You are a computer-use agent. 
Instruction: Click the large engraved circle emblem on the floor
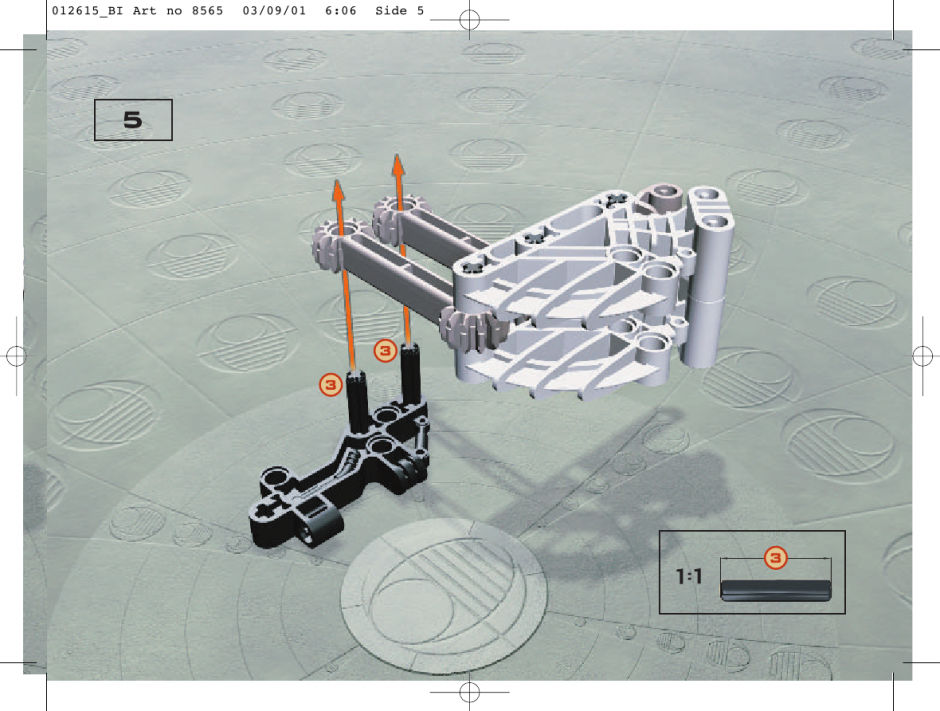coord(444,596)
